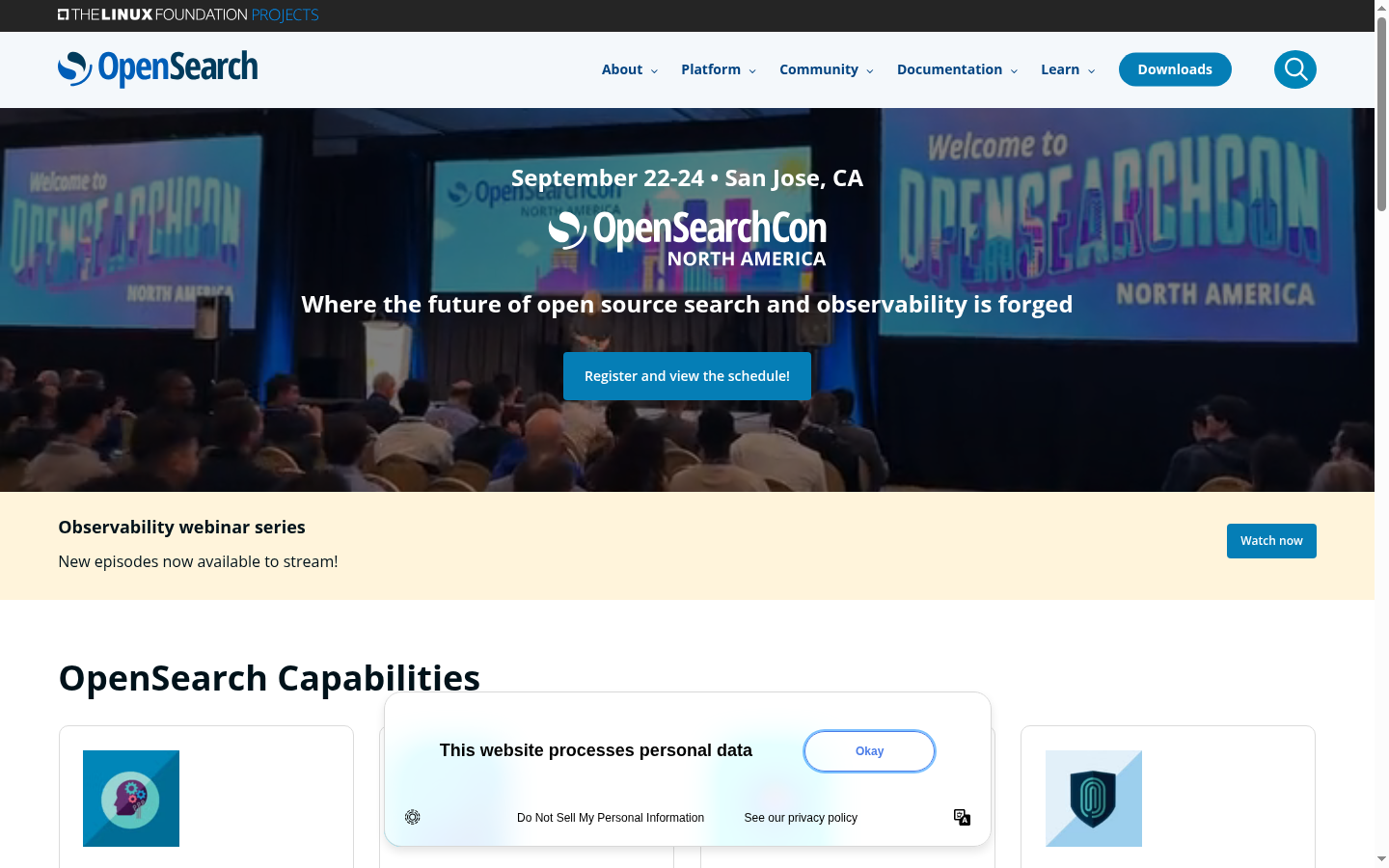Accept with the Okay button
The height and width of the screenshot is (868, 1389).
point(869,751)
